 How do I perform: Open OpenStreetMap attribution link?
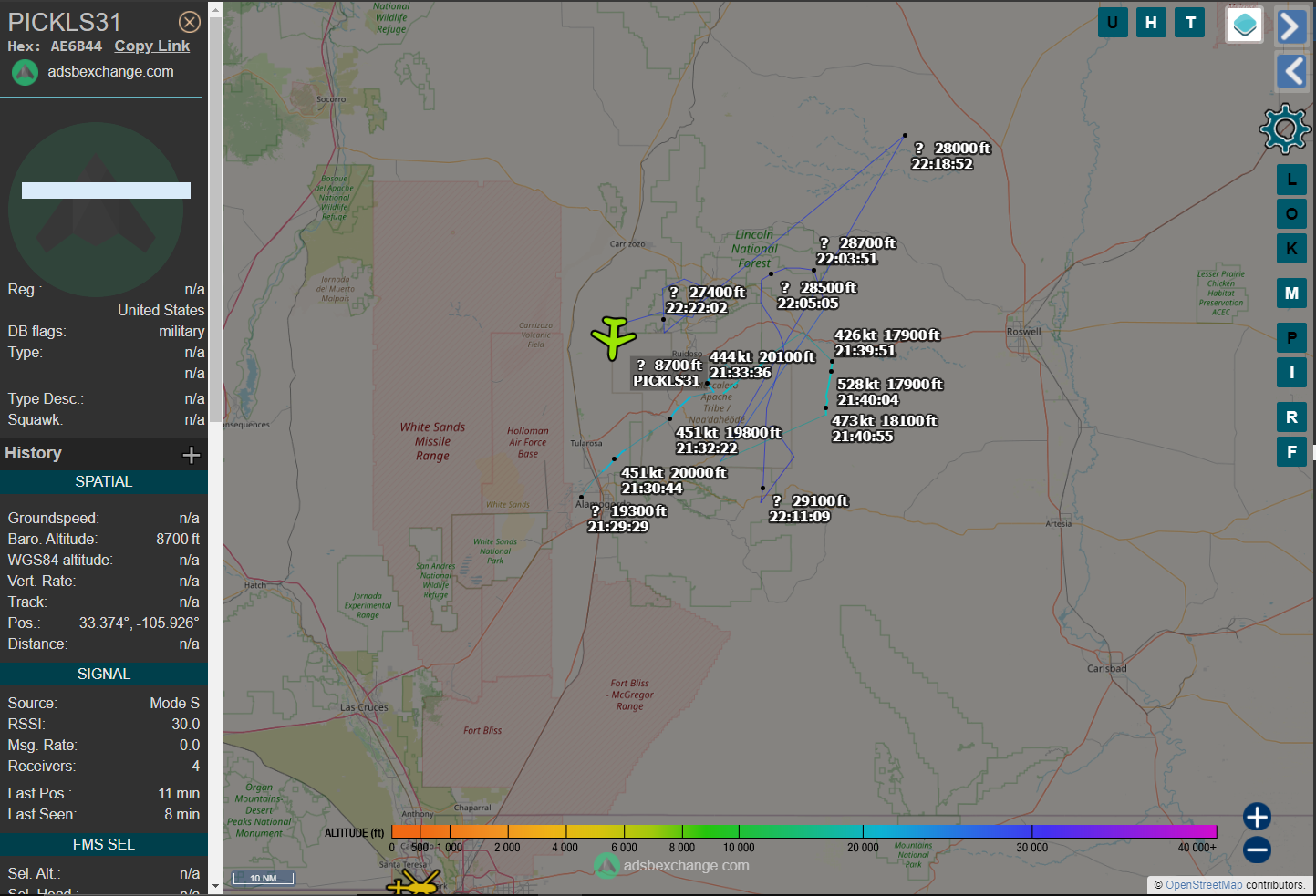(x=1203, y=885)
